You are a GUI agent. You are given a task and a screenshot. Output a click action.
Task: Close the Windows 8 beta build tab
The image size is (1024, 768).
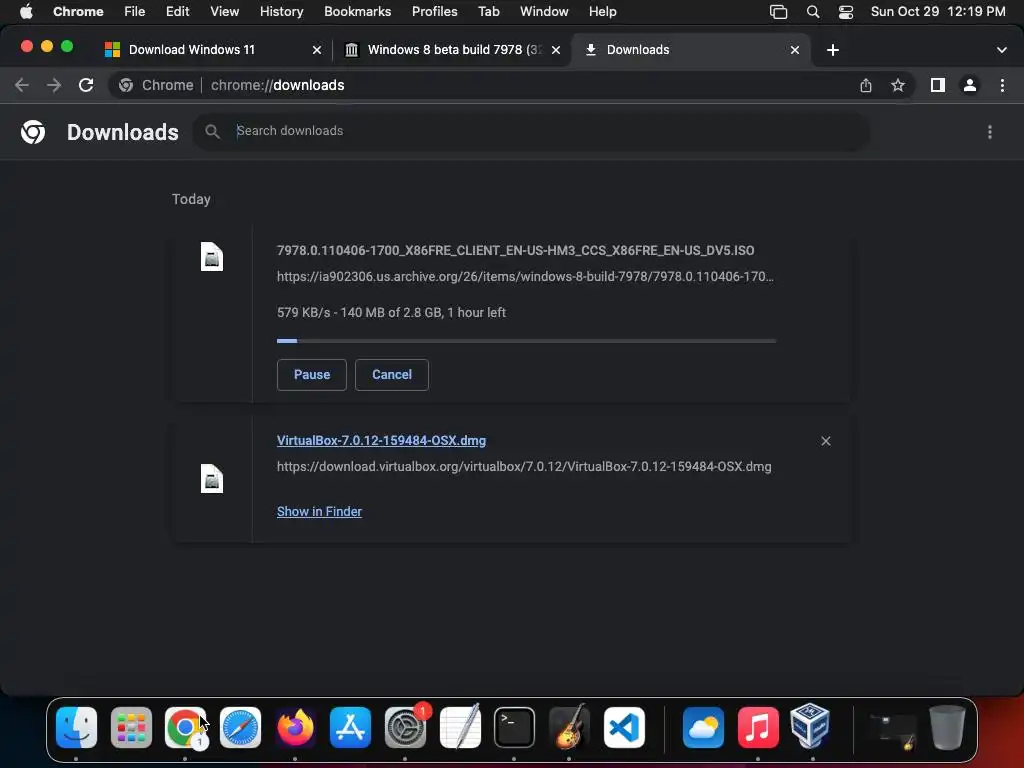point(556,50)
